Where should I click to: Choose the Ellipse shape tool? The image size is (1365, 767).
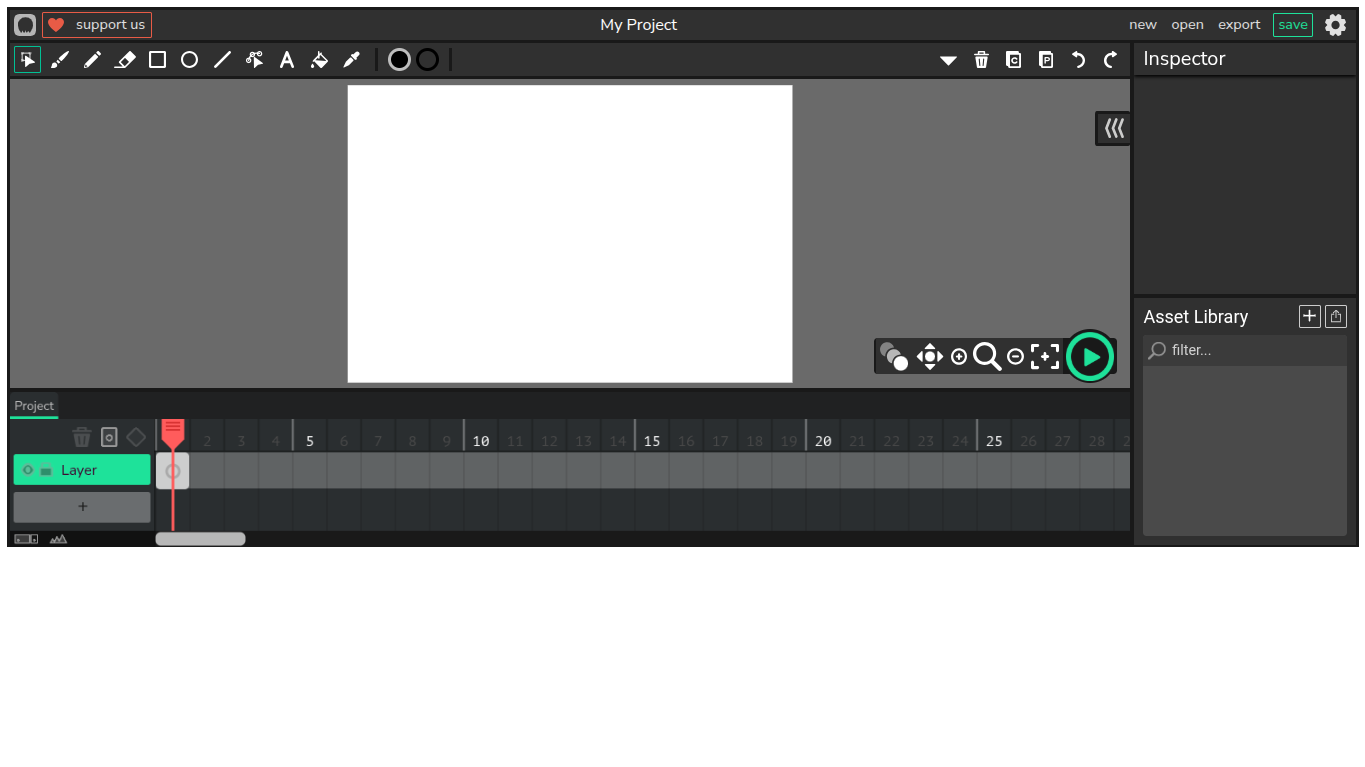pyautogui.click(x=189, y=60)
